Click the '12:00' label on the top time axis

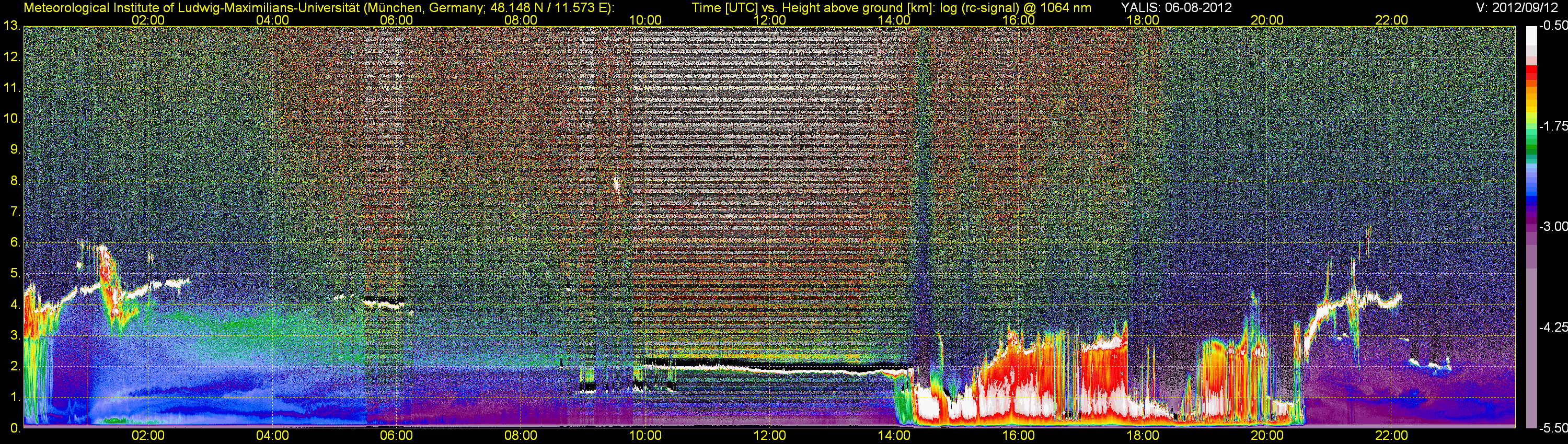pos(769,20)
